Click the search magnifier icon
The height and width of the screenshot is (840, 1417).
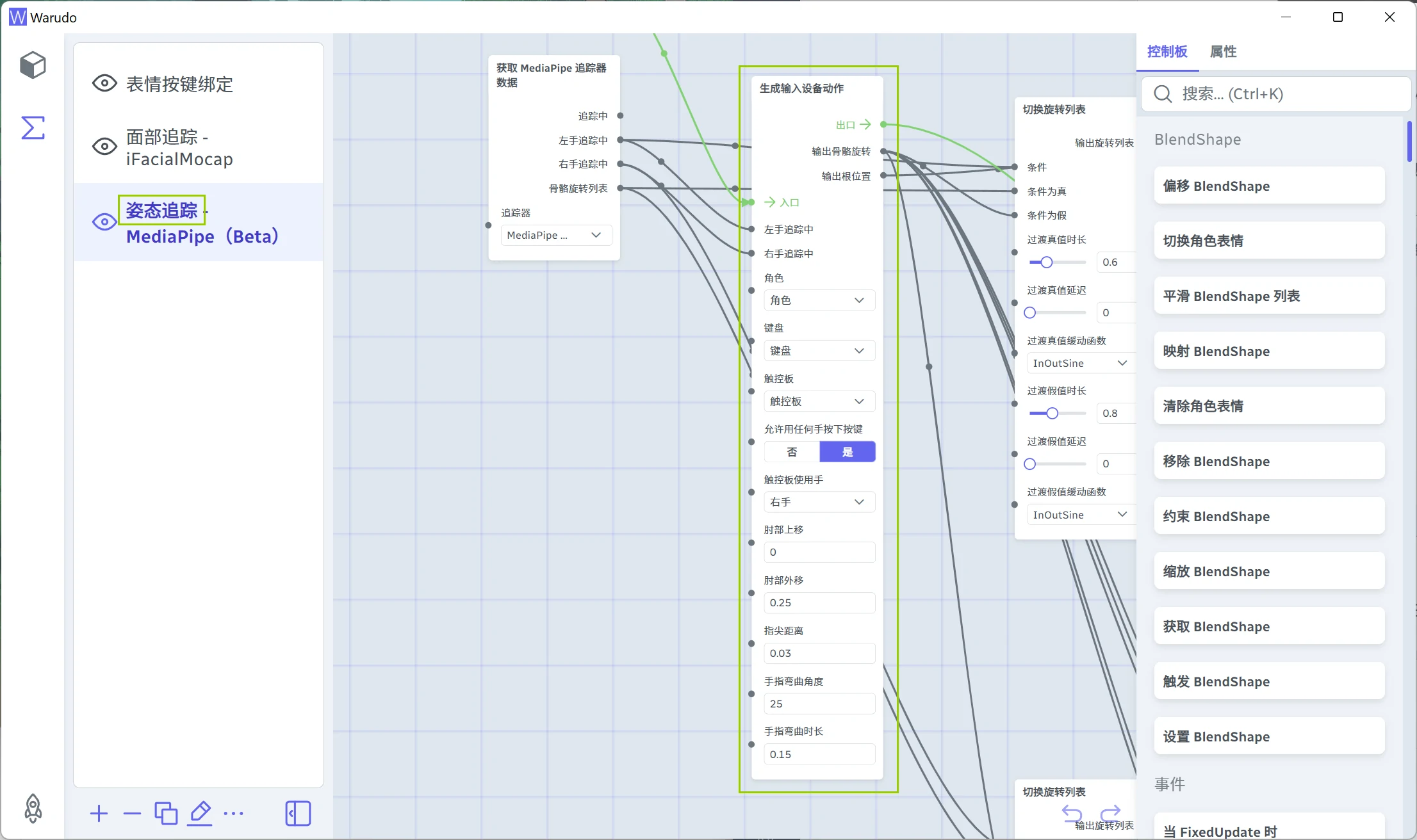(1163, 94)
